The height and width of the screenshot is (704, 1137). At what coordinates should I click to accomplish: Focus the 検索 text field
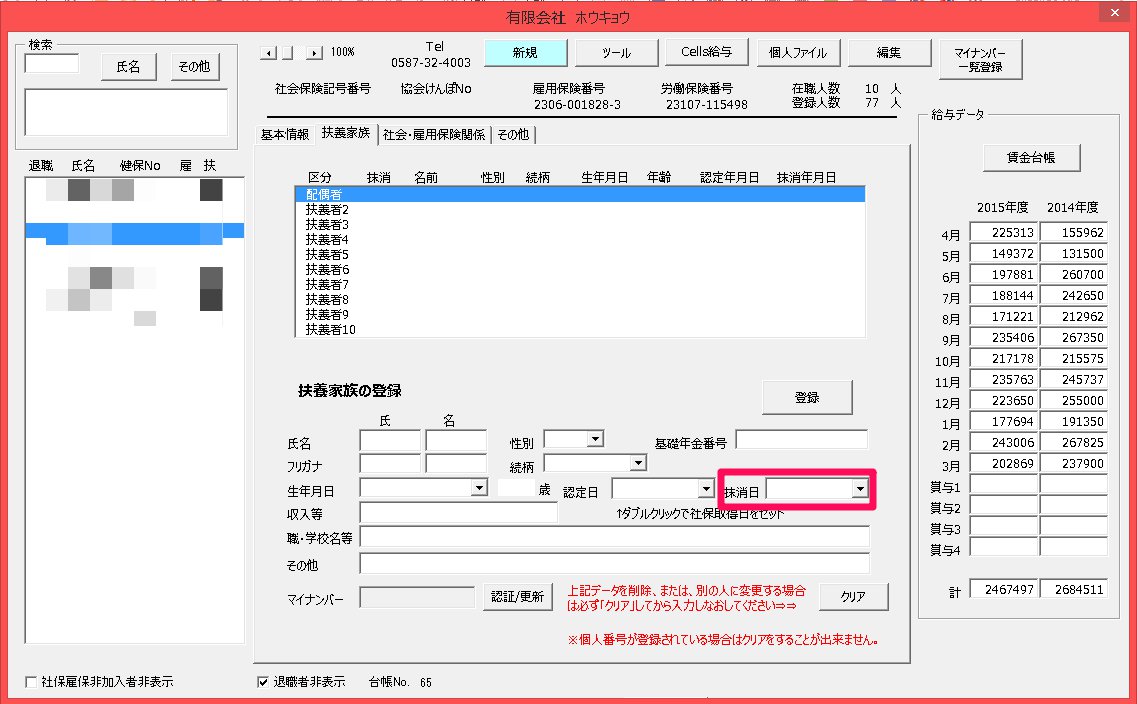(x=51, y=63)
